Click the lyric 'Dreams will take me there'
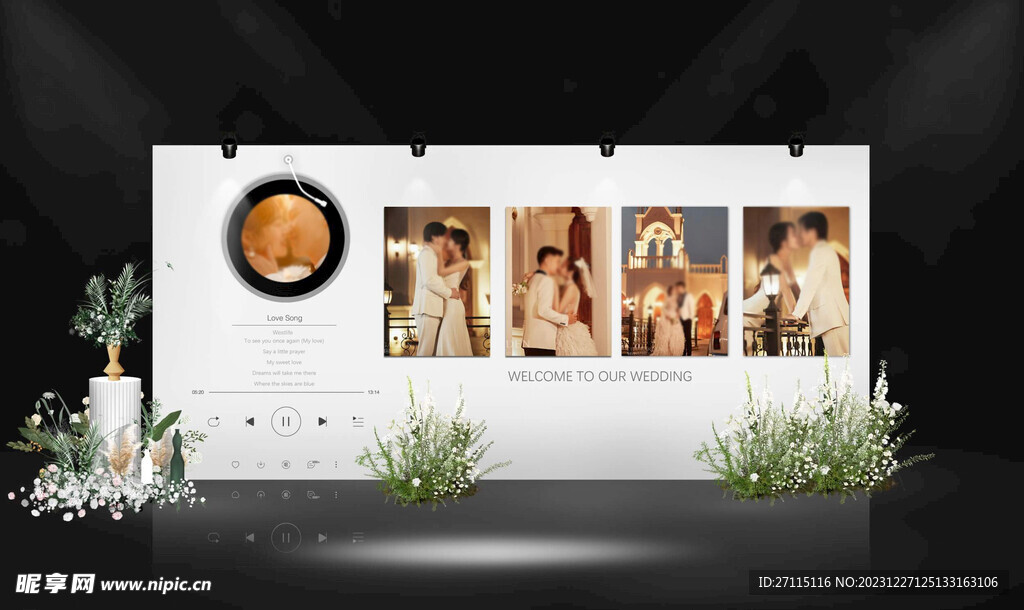This screenshot has width=1024, height=610. (284, 373)
